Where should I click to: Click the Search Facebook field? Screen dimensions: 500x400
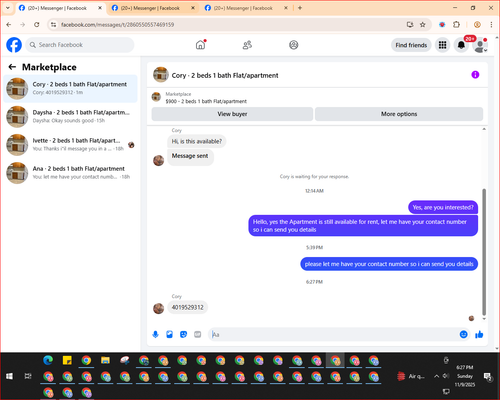click(80, 45)
